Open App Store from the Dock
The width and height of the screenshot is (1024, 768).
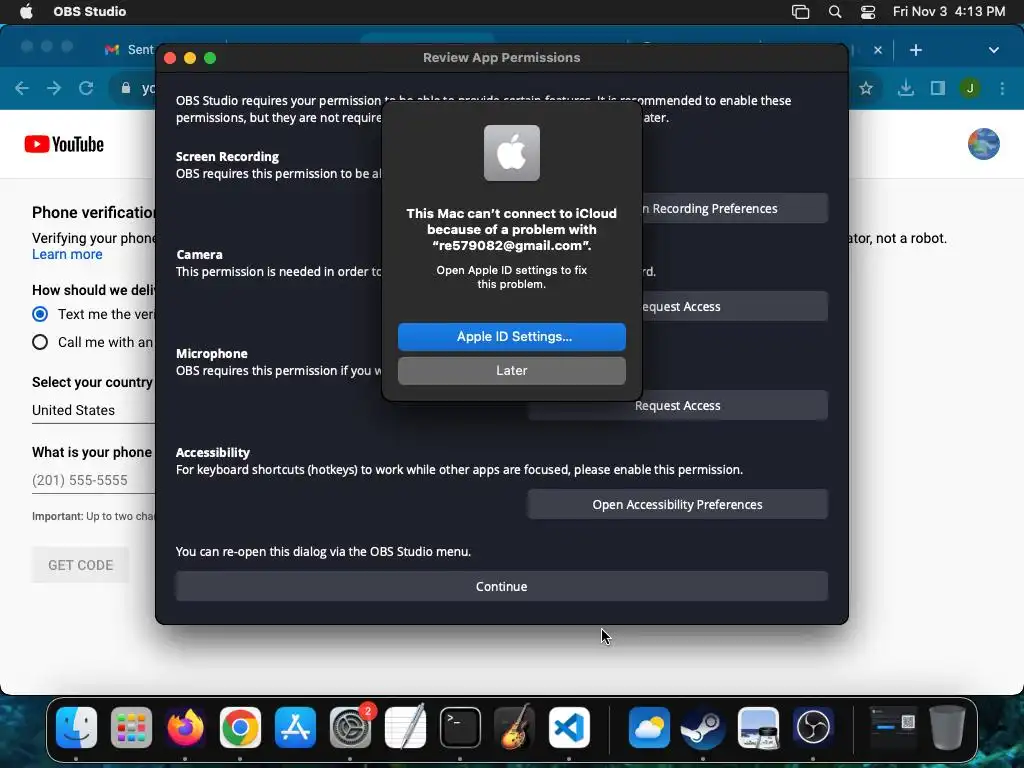tap(295, 728)
